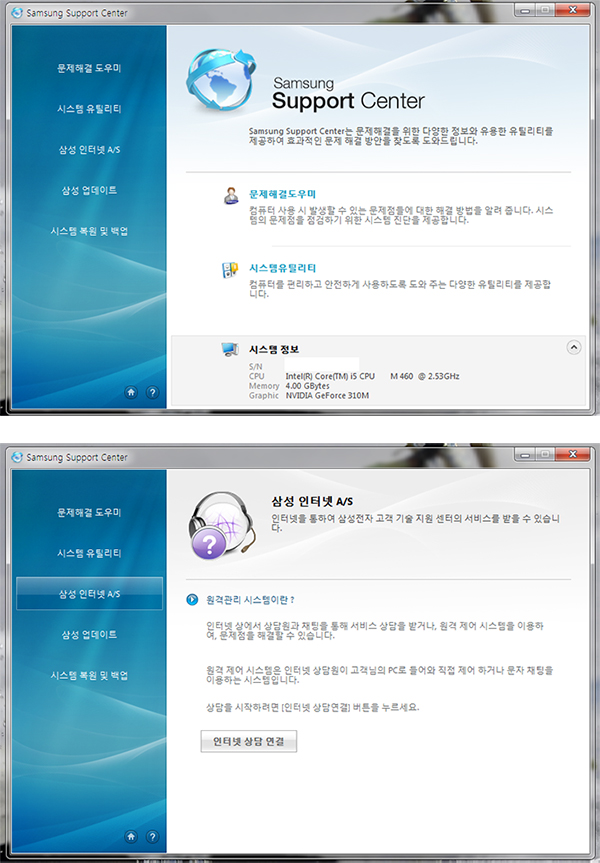
Task: Click the 원격관리 시스템이란 ? heading
Action: coord(250,600)
